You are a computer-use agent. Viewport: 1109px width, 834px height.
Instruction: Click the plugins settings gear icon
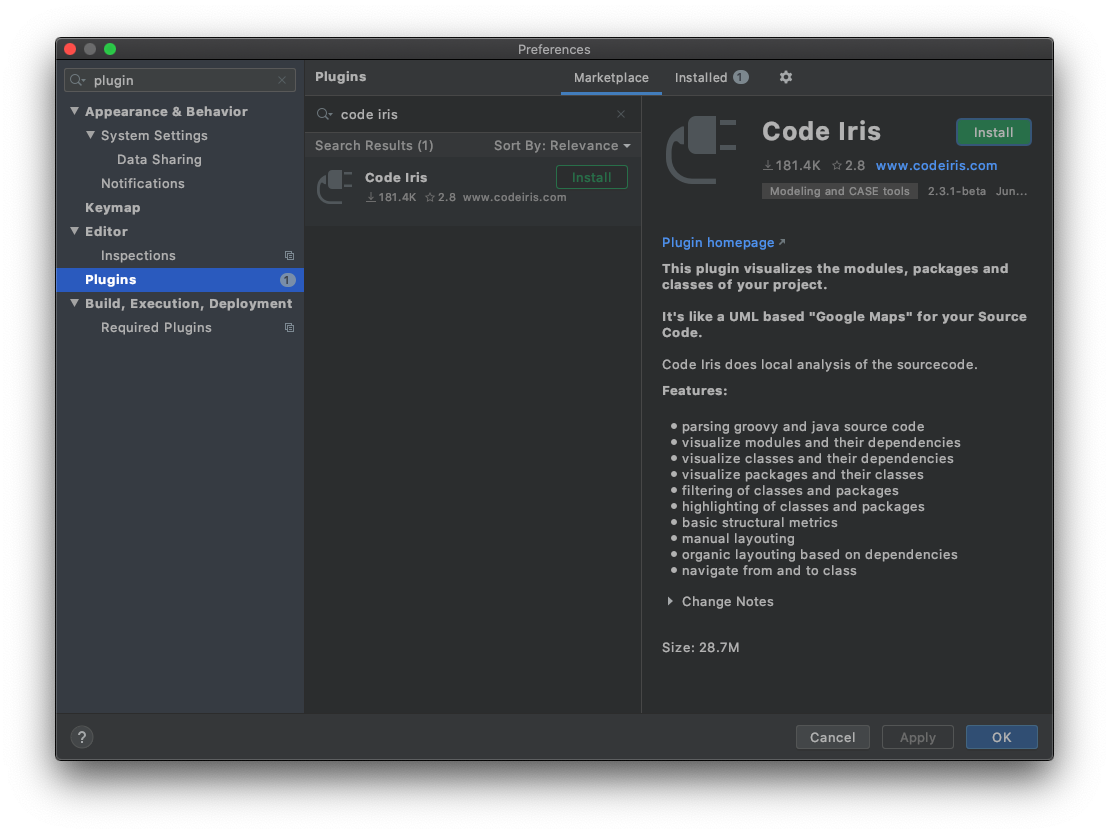[x=786, y=77]
